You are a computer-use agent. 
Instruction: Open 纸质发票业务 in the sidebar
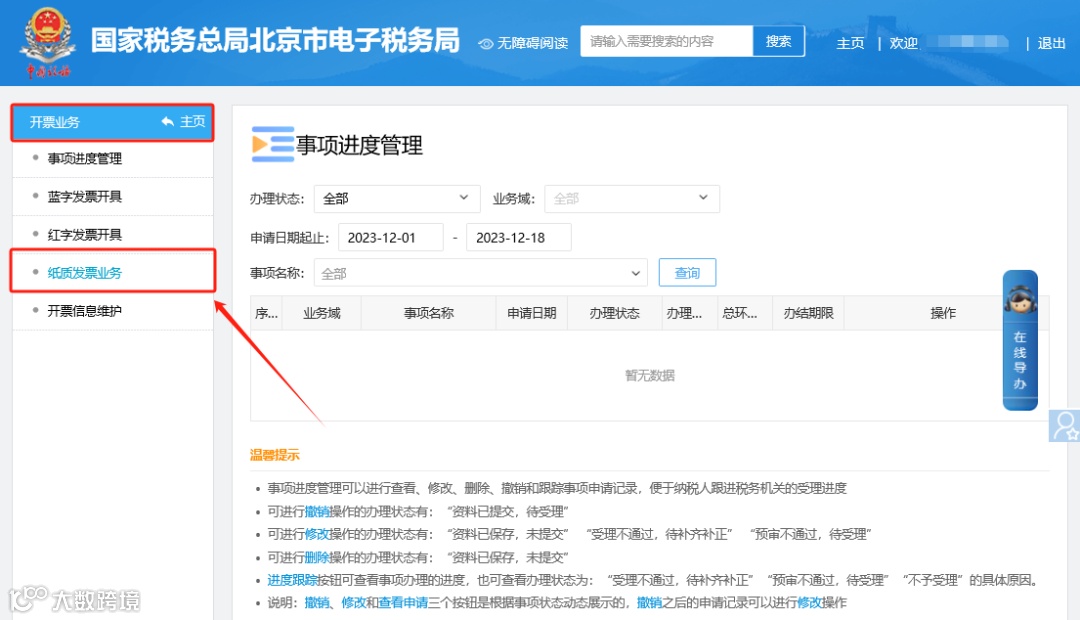tap(85, 272)
